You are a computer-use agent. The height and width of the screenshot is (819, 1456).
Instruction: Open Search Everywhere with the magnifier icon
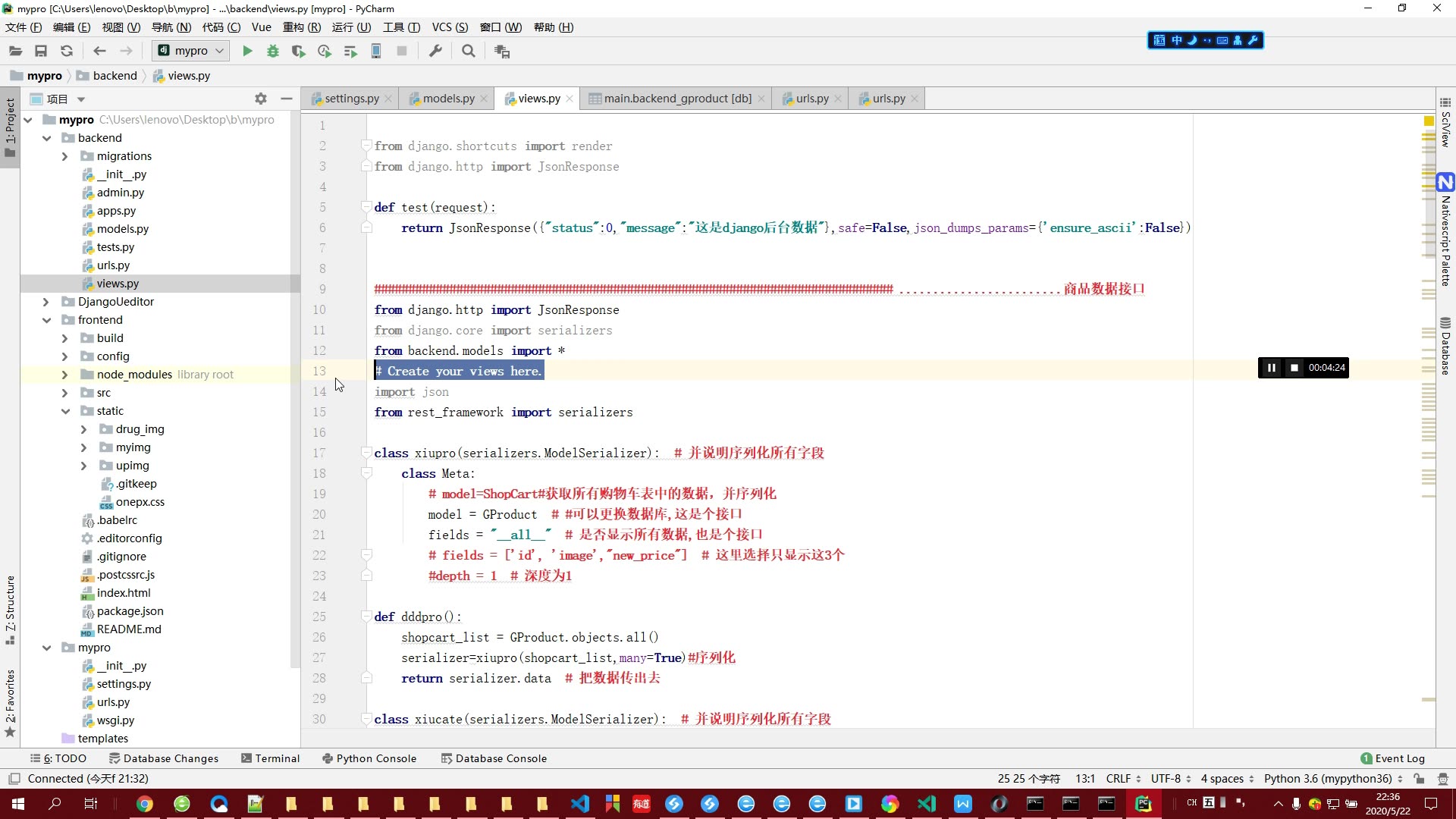(x=468, y=51)
